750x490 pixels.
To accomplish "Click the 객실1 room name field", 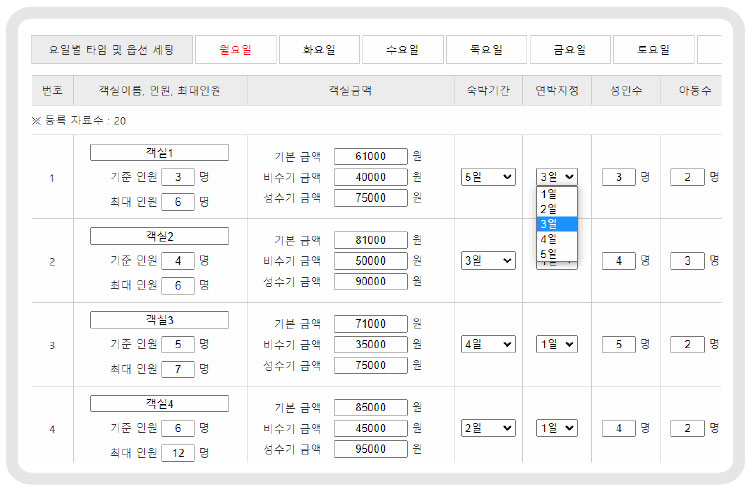I will pyautogui.click(x=159, y=153).
